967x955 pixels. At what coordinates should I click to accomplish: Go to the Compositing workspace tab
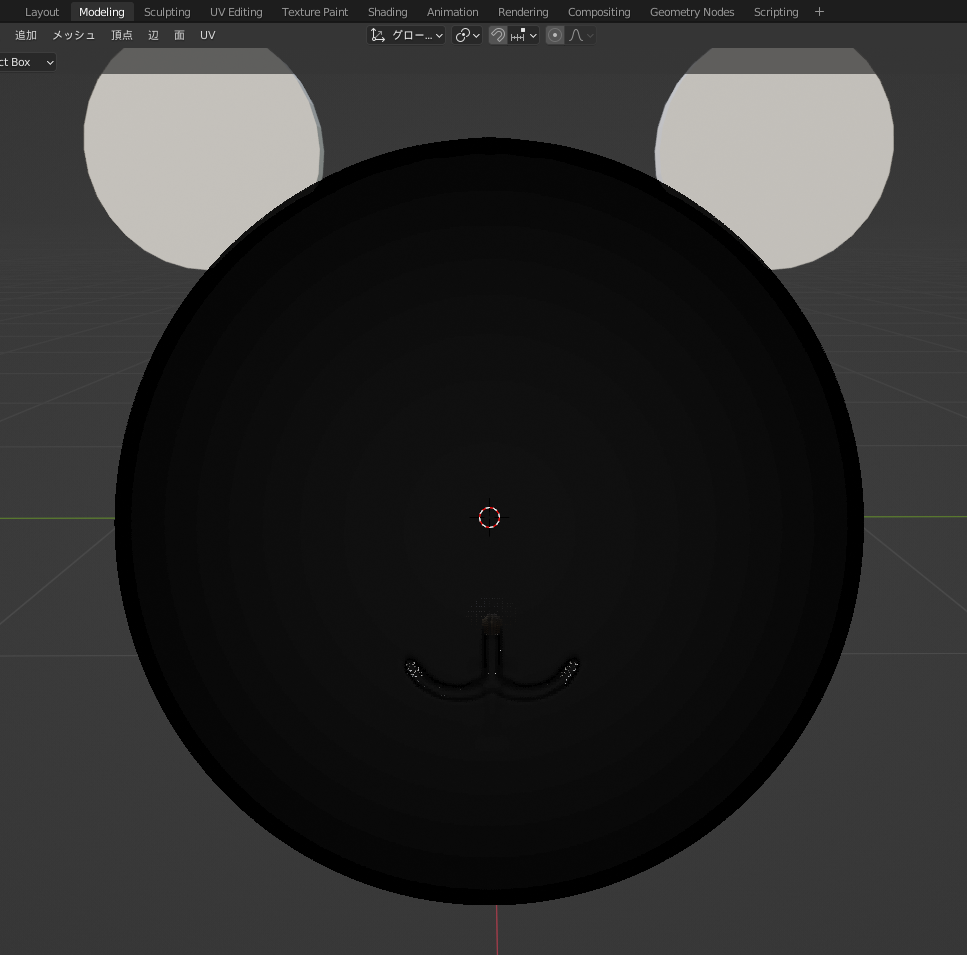pos(599,12)
